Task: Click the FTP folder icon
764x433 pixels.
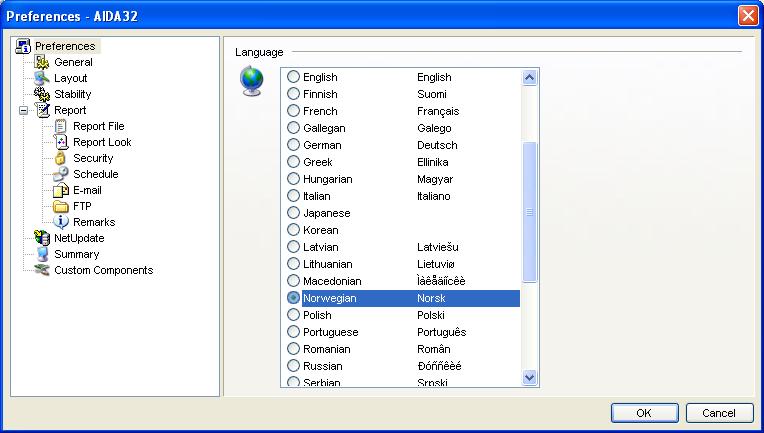Action: pos(61,207)
